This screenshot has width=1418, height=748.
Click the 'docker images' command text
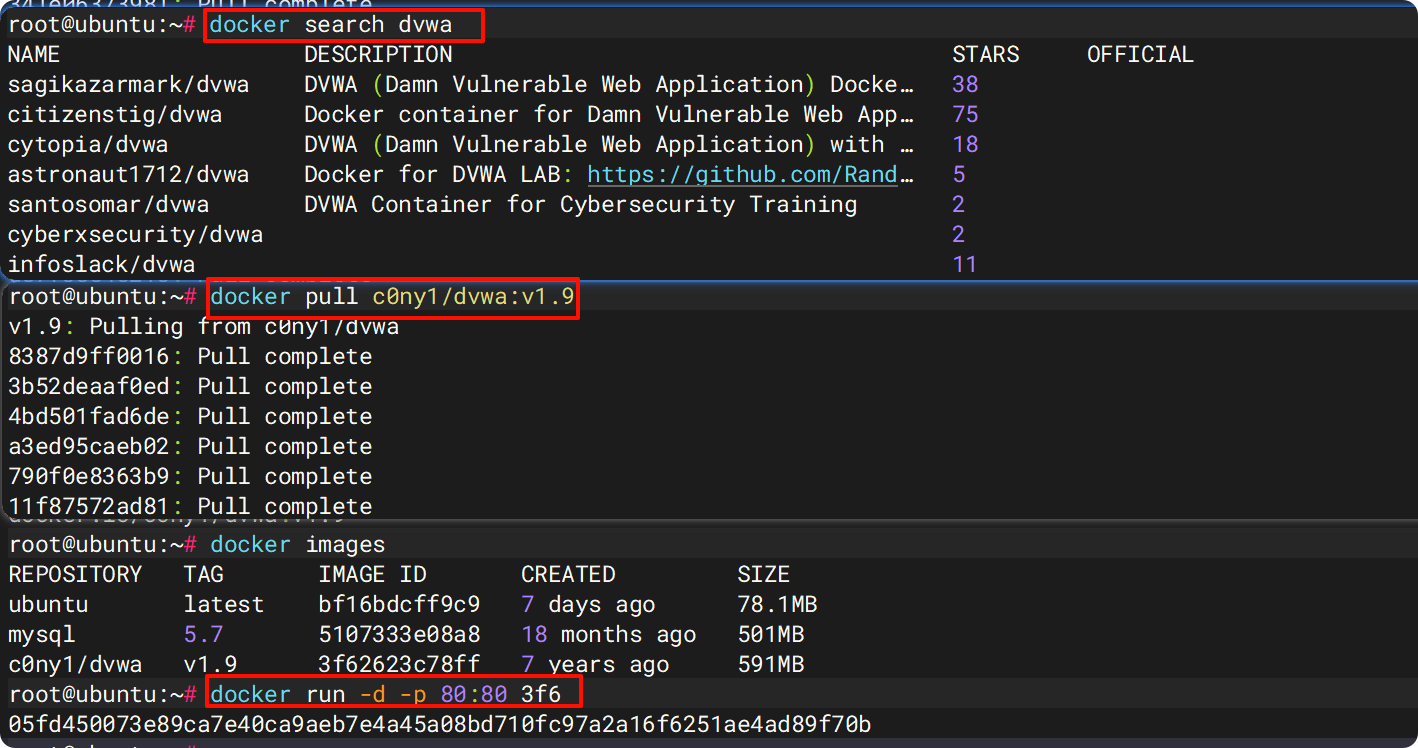tap(297, 545)
